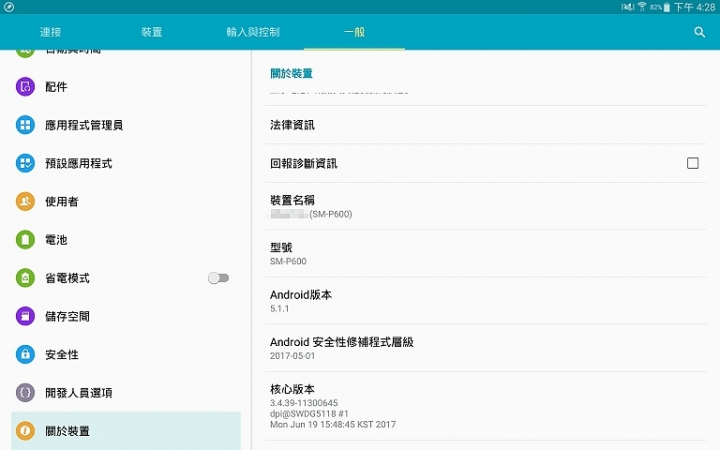Open 預設應用程式 label
The height and width of the screenshot is (450, 720).
pos(79,163)
